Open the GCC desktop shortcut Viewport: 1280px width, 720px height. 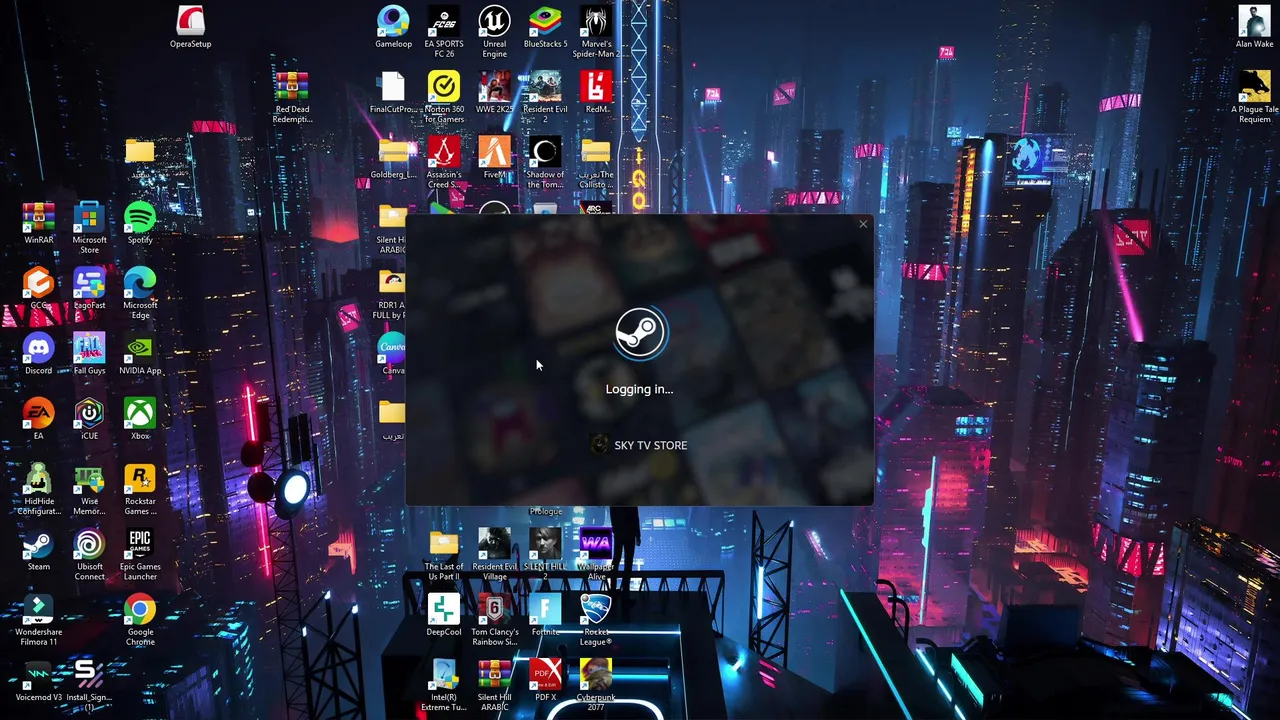39,288
